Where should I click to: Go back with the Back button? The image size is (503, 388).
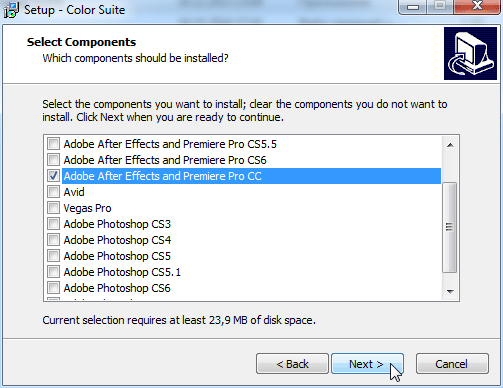coord(292,364)
